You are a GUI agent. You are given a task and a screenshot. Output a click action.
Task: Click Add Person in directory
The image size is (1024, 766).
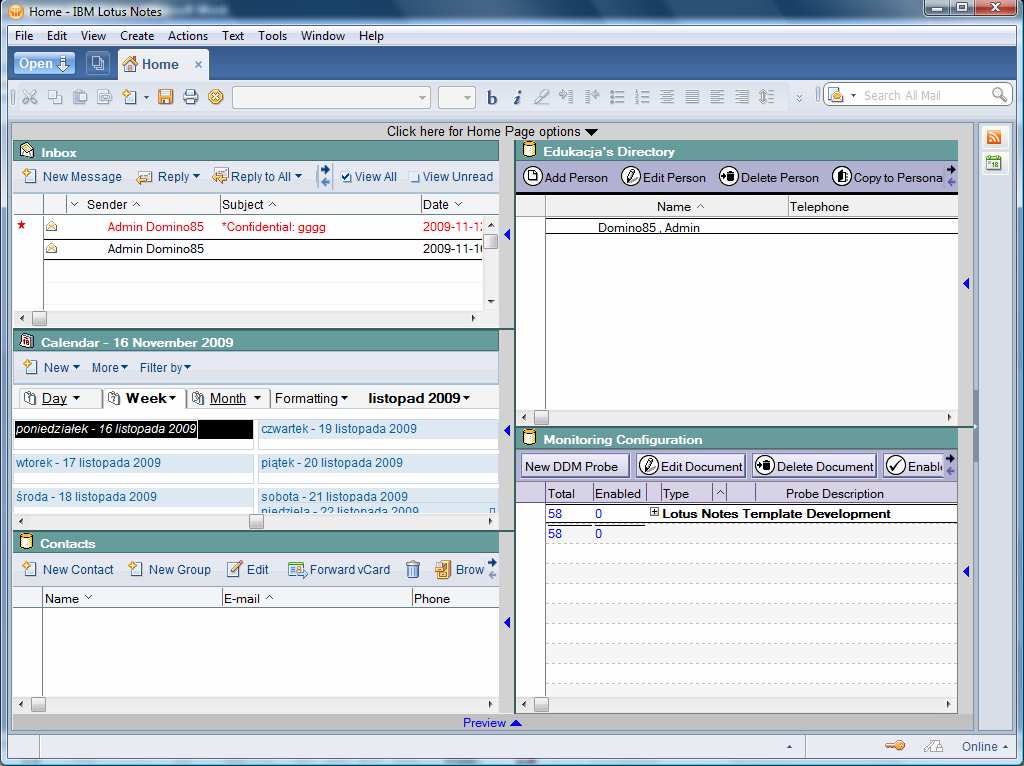566,176
